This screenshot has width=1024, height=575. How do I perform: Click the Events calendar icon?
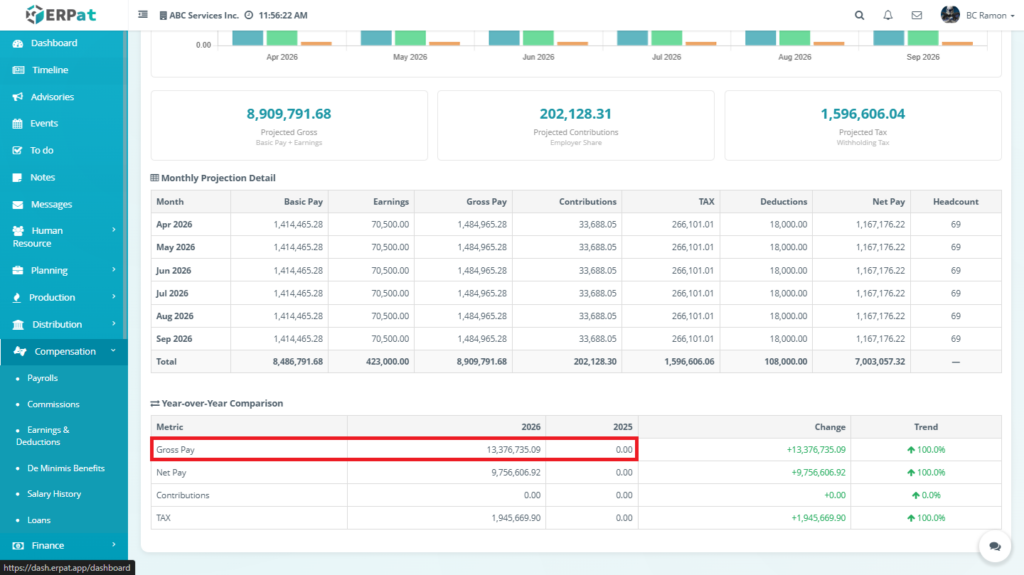coord(18,124)
